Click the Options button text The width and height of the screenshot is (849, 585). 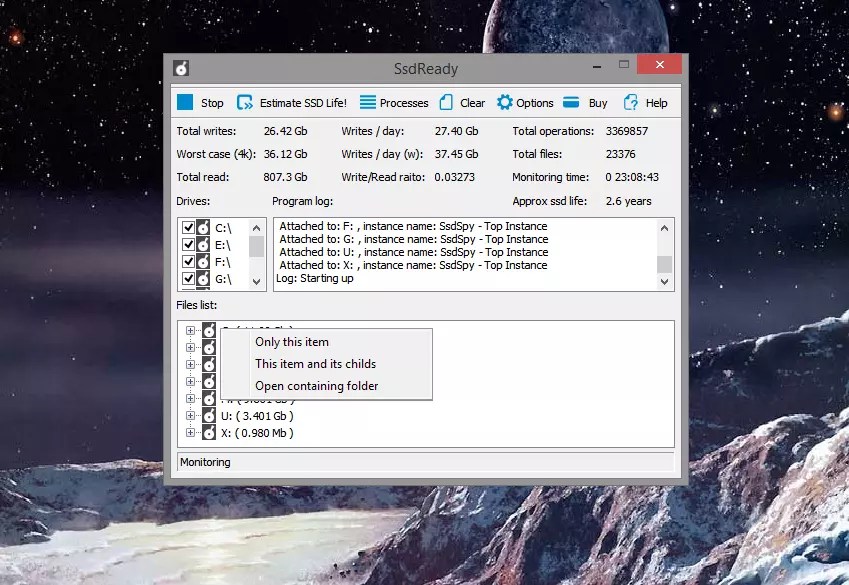tap(534, 103)
